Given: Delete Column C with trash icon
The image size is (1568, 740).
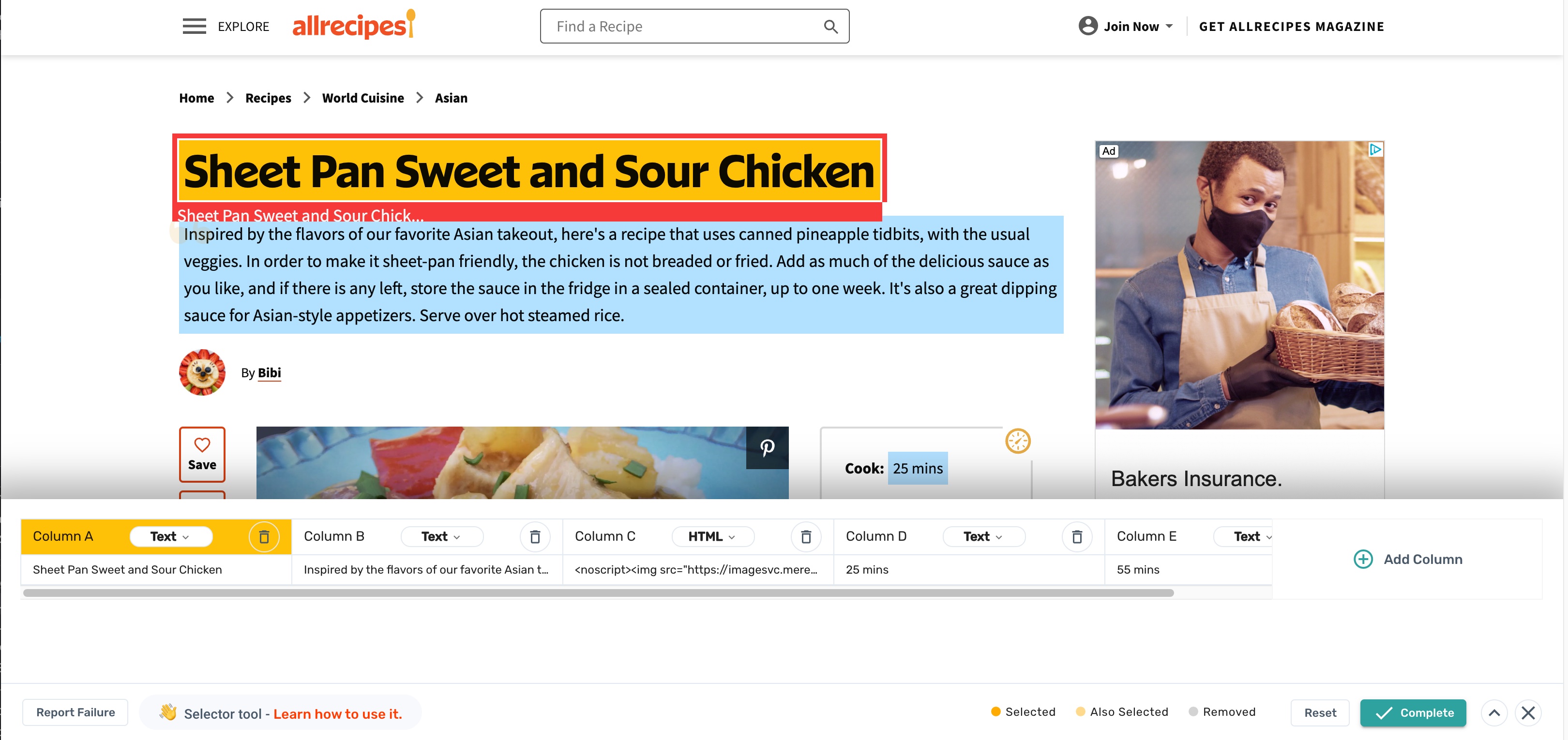Looking at the screenshot, I should tap(806, 537).
